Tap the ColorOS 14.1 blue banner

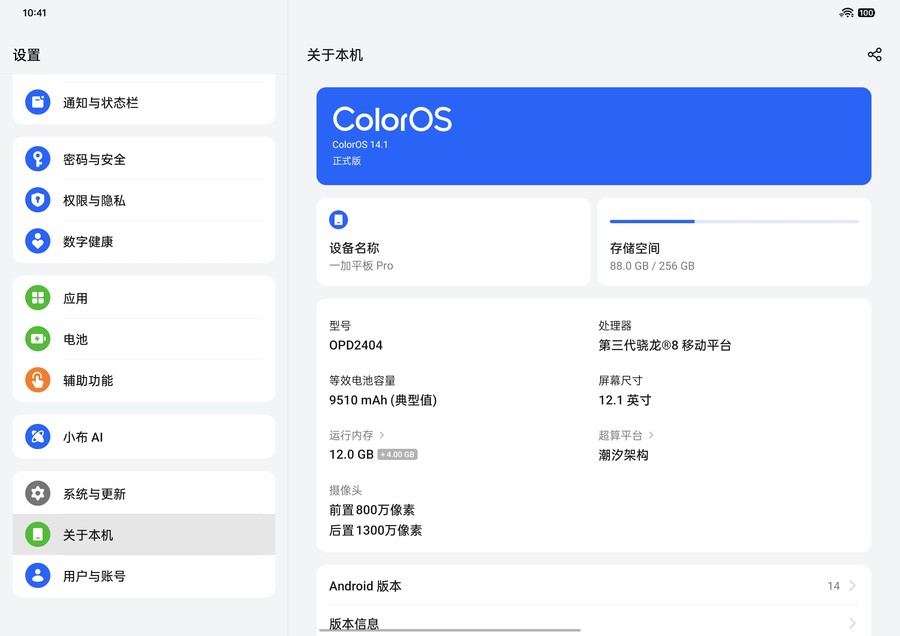593,136
